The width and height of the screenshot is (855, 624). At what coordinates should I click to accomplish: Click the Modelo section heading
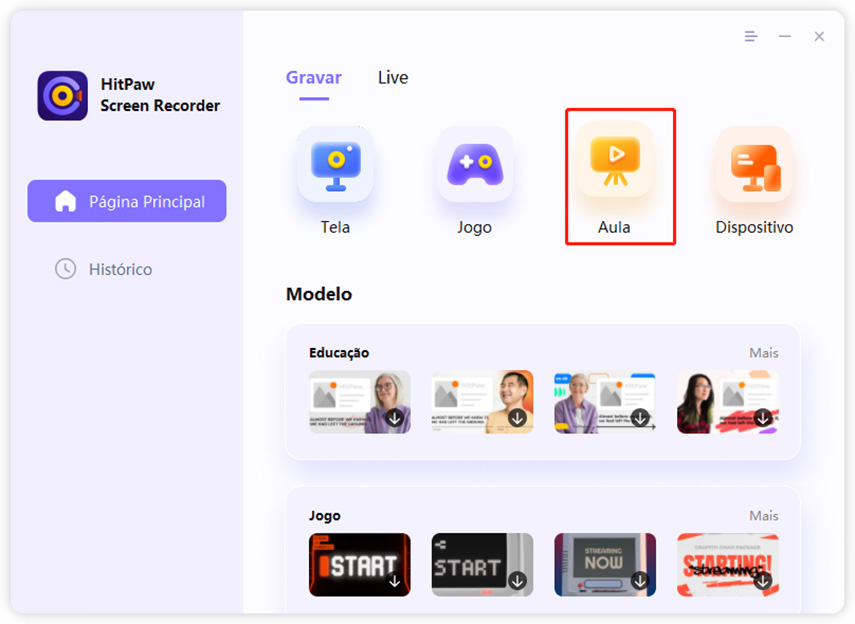click(319, 294)
